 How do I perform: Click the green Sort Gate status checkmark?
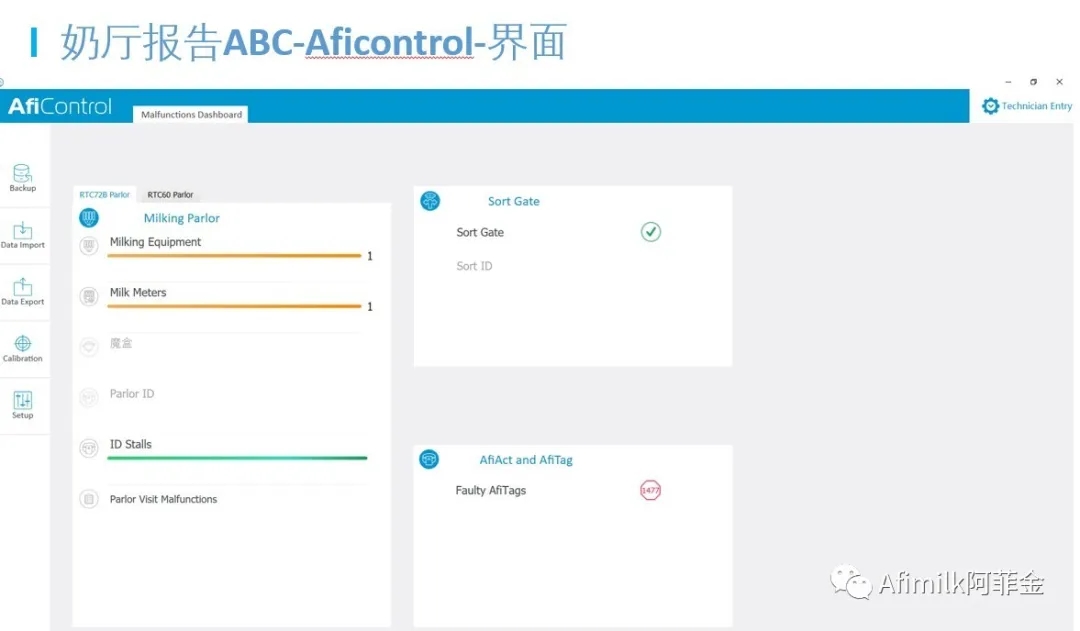pos(650,231)
